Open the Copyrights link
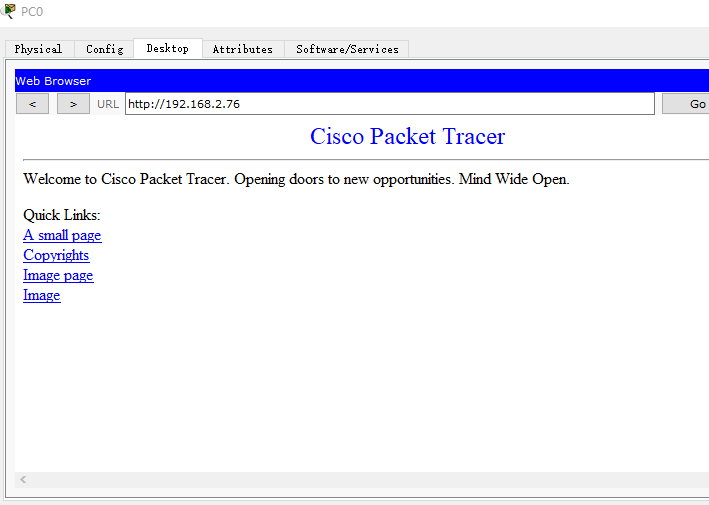 click(x=56, y=255)
